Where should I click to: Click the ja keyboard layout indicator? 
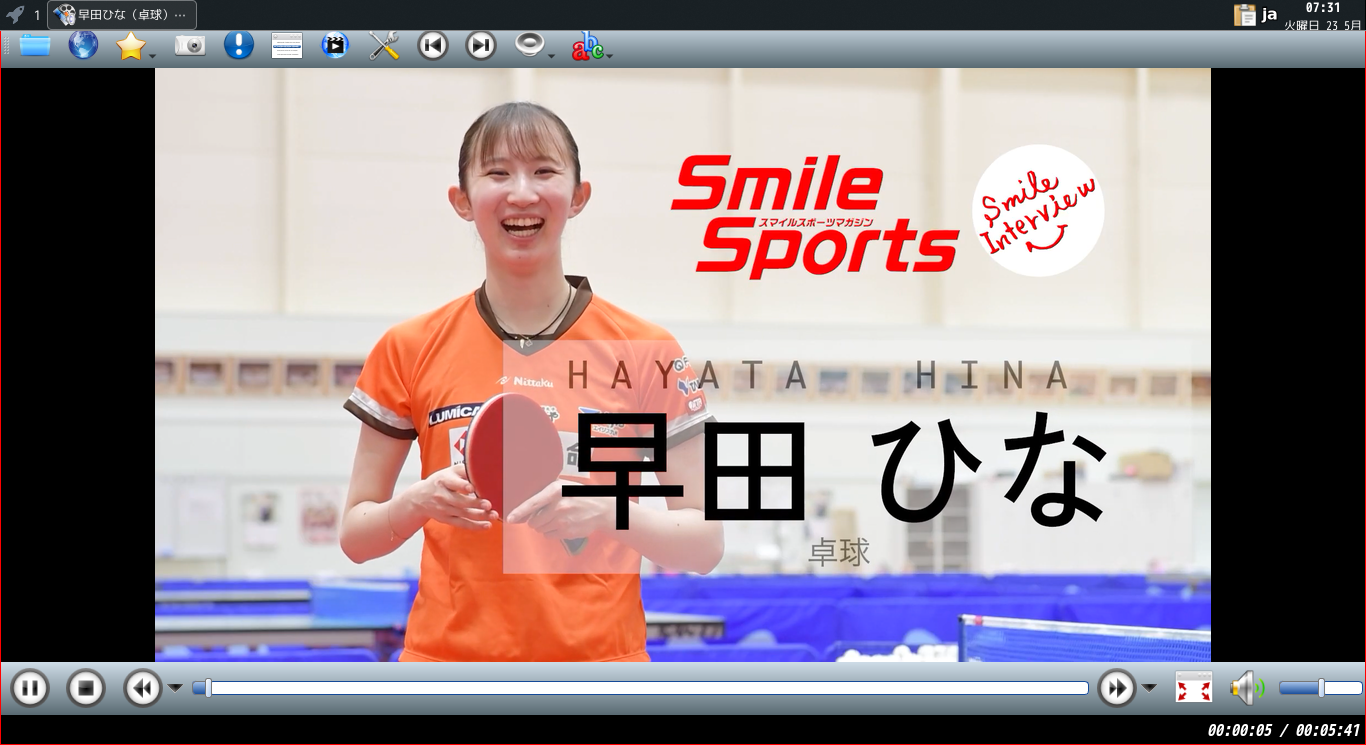(1269, 14)
